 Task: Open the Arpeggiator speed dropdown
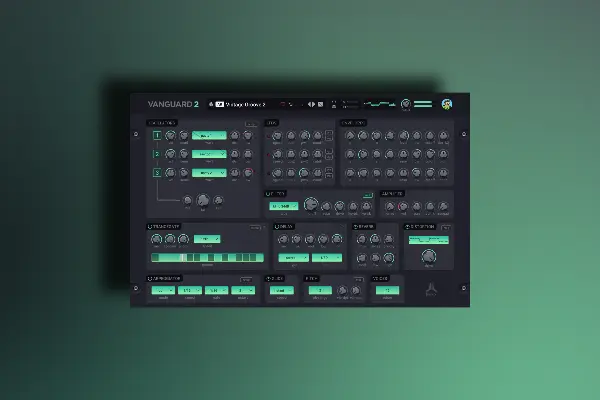point(190,291)
